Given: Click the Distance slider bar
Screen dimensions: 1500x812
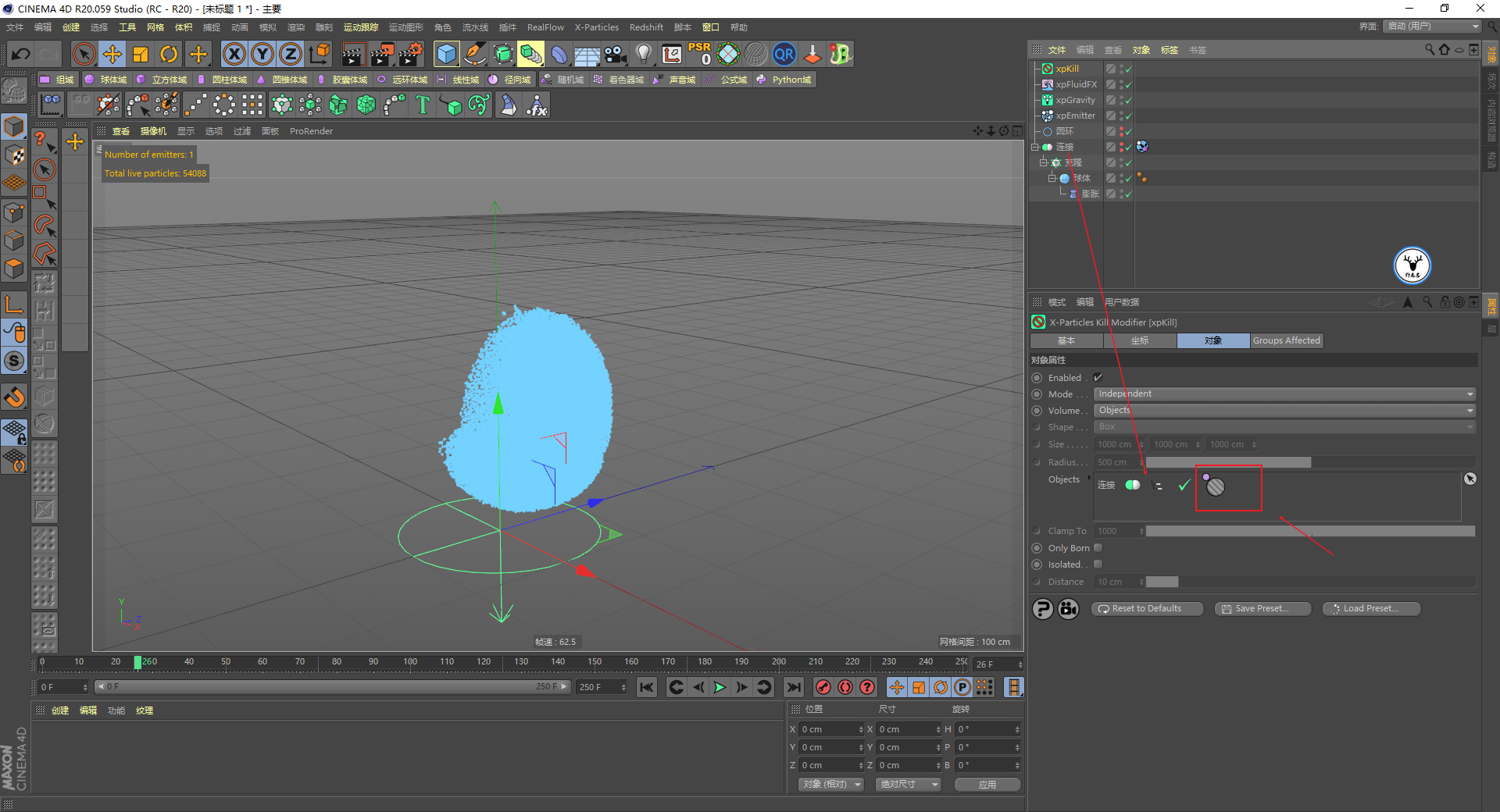Looking at the screenshot, I should click(1310, 582).
